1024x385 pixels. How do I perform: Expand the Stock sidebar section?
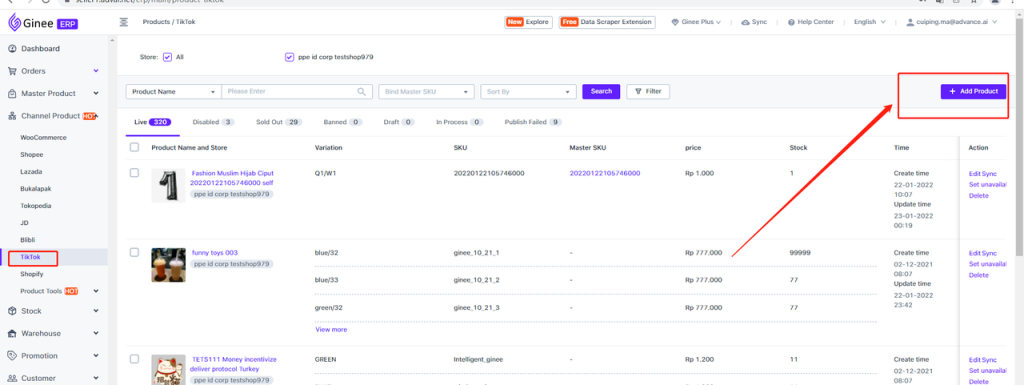click(x=96, y=311)
